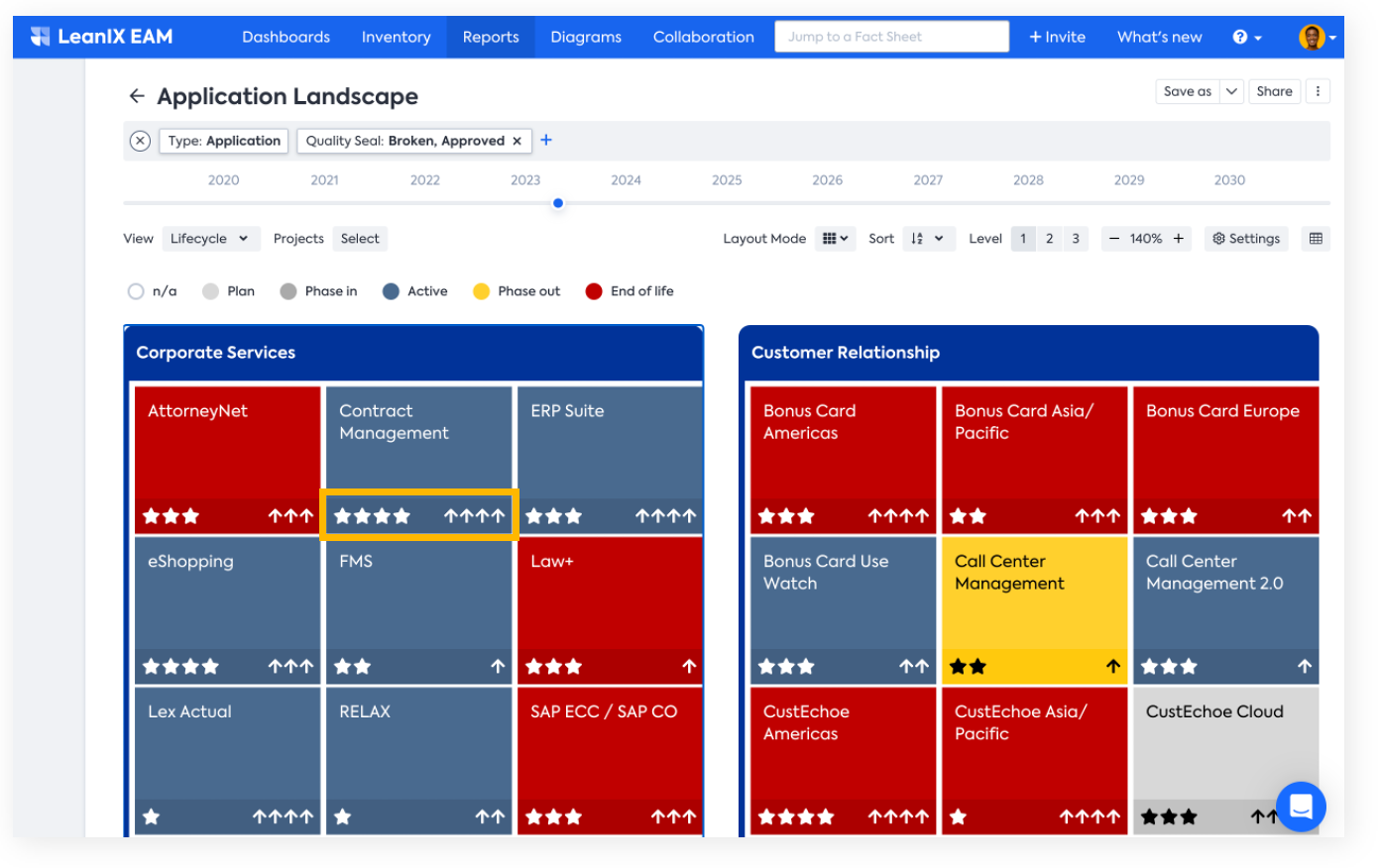Viewport: 1380px width, 868px height.
Task: Click stars on SAP ECC / SAP CO
Action: [553, 817]
